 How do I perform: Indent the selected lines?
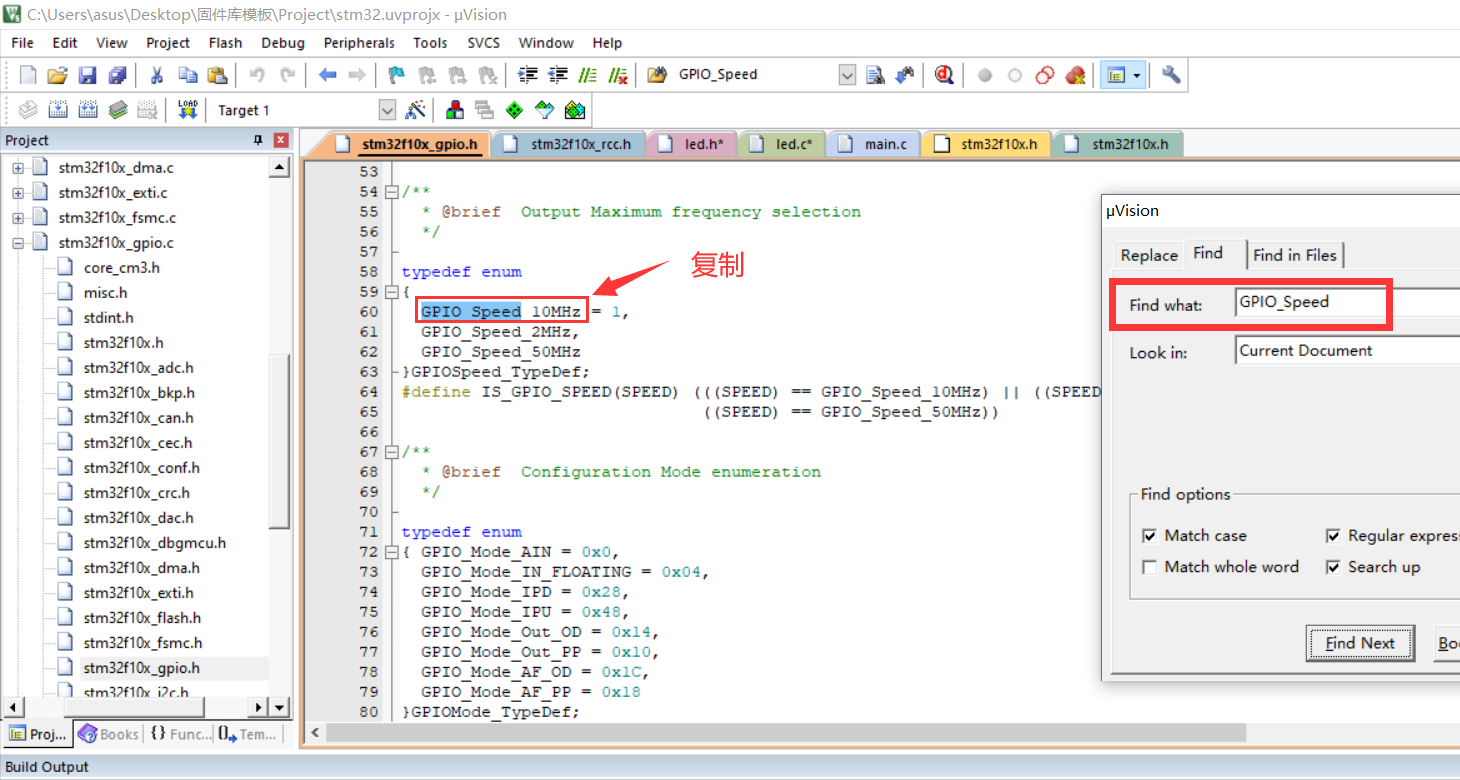[528, 75]
